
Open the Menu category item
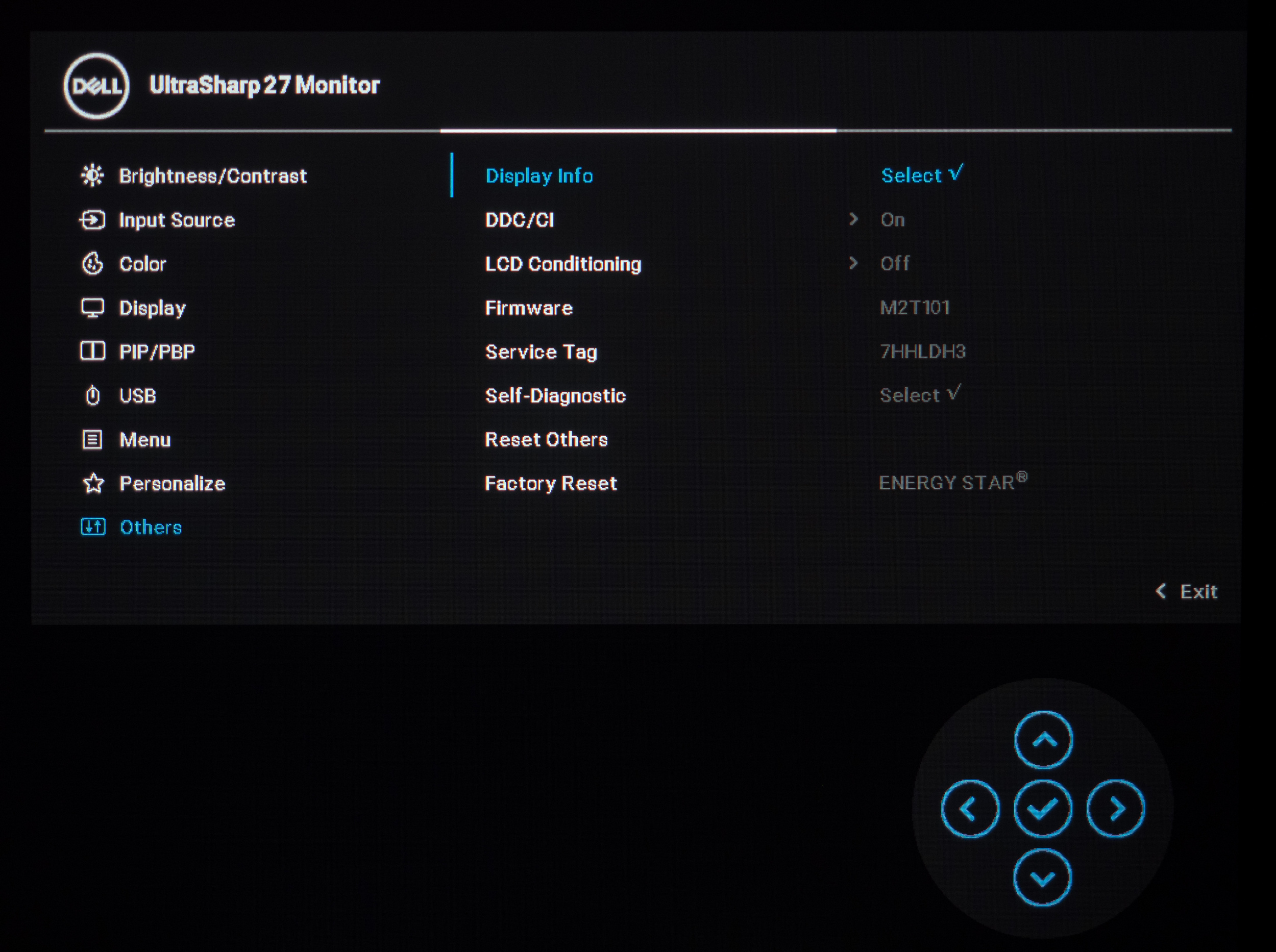coord(145,440)
